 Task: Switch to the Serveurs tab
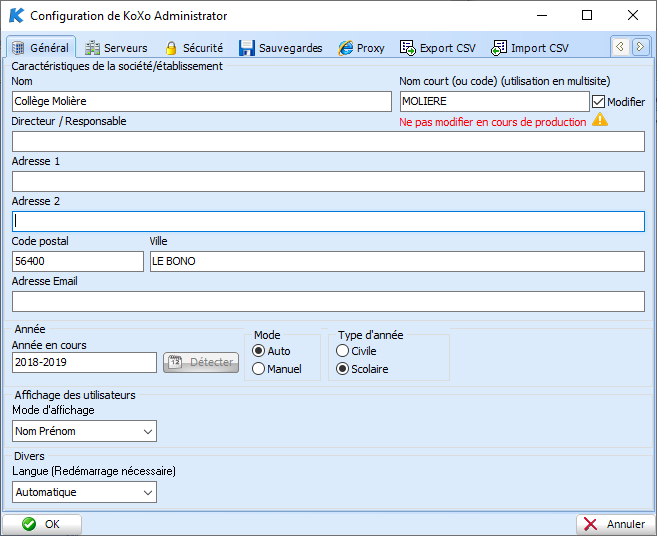click(116, 48)
